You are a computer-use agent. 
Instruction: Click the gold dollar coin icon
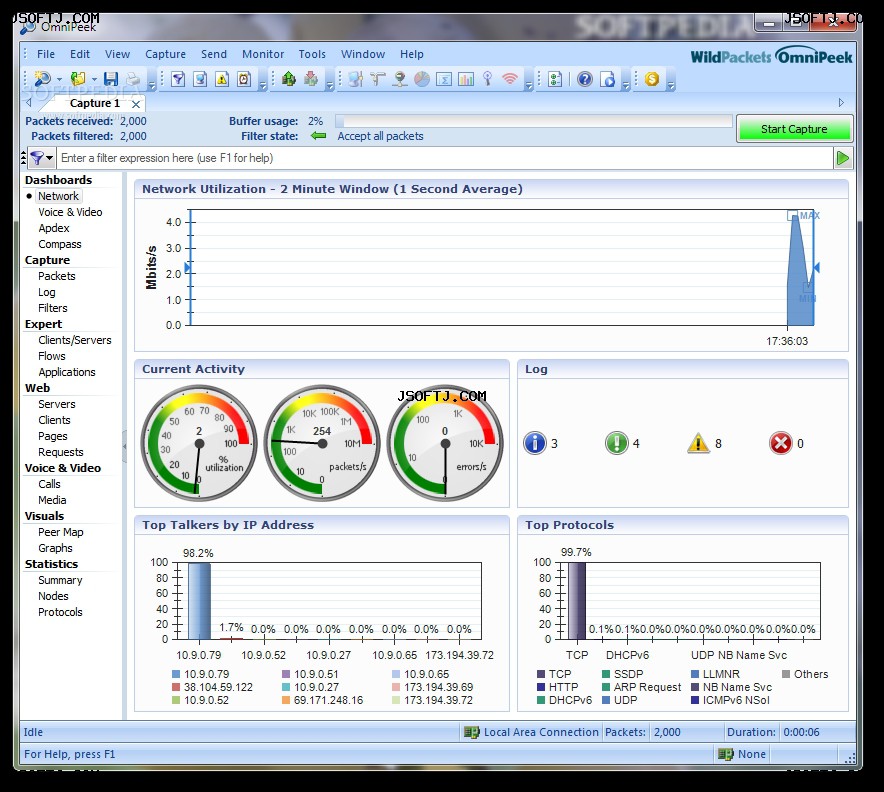pos(652,79)
